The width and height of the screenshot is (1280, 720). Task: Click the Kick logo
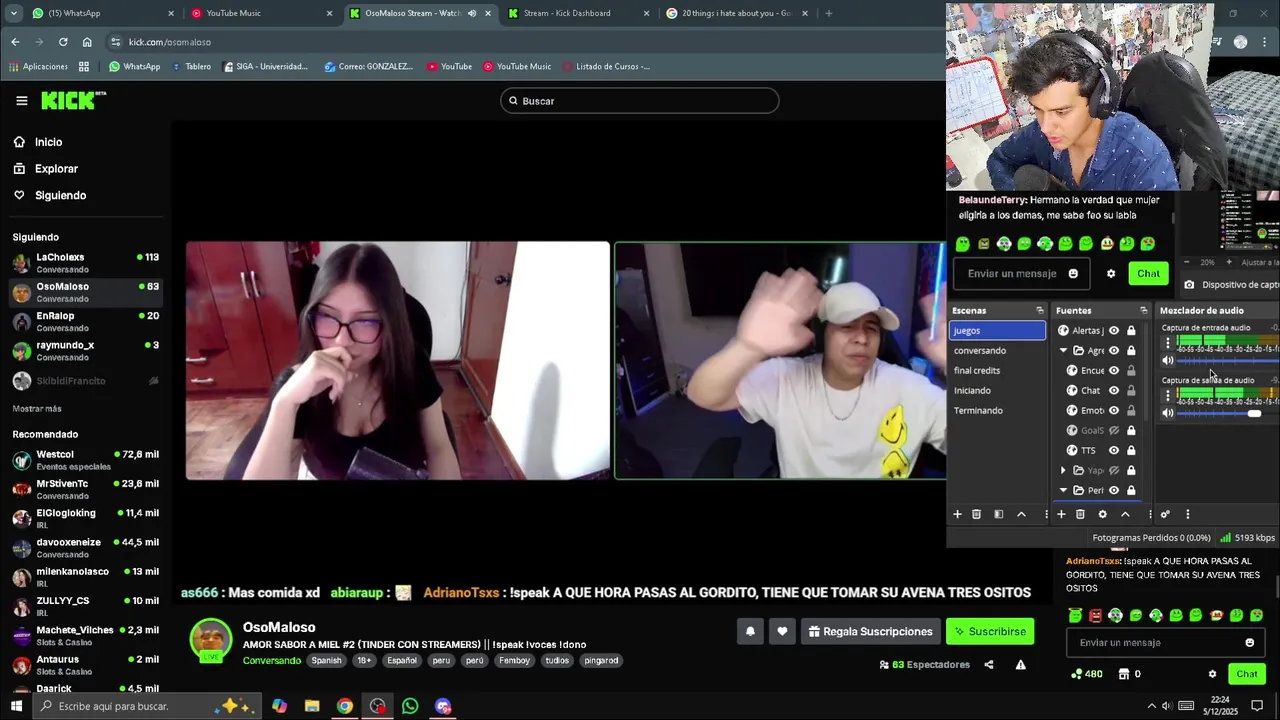tap(73, 100)
